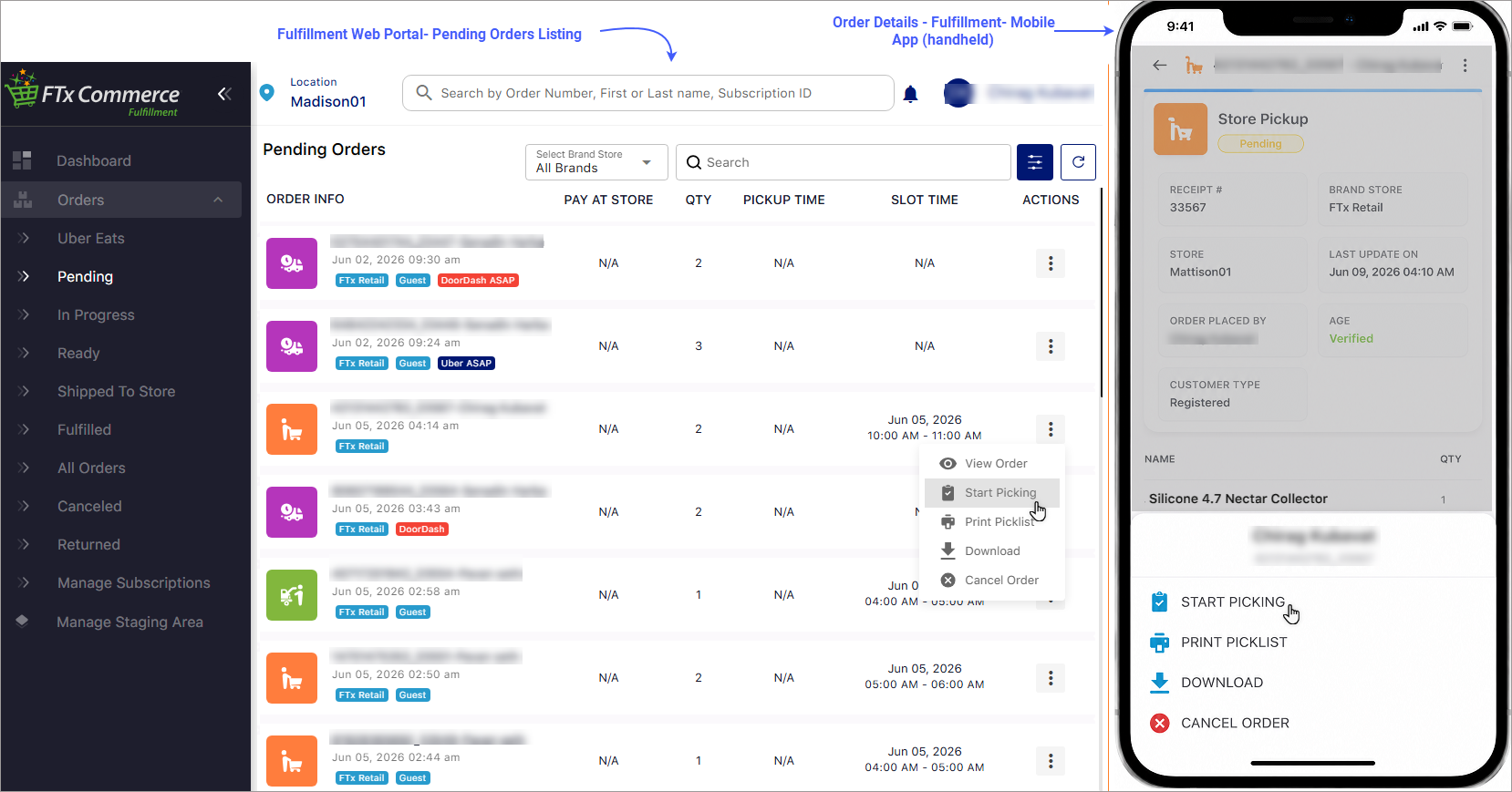Click the Pending Orders Search box
The height and width of the screenshot is (792, 1512).
[844, 162]
